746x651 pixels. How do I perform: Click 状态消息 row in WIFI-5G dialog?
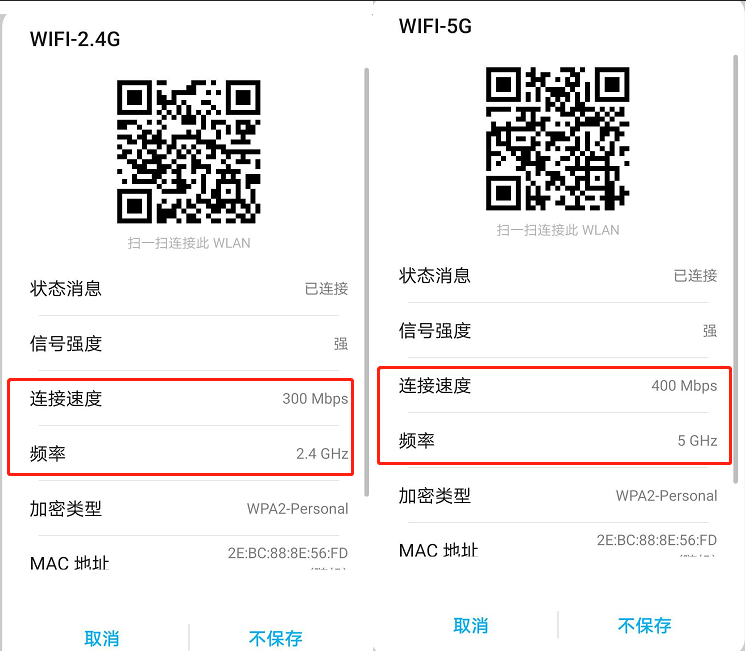click(558, 276)
